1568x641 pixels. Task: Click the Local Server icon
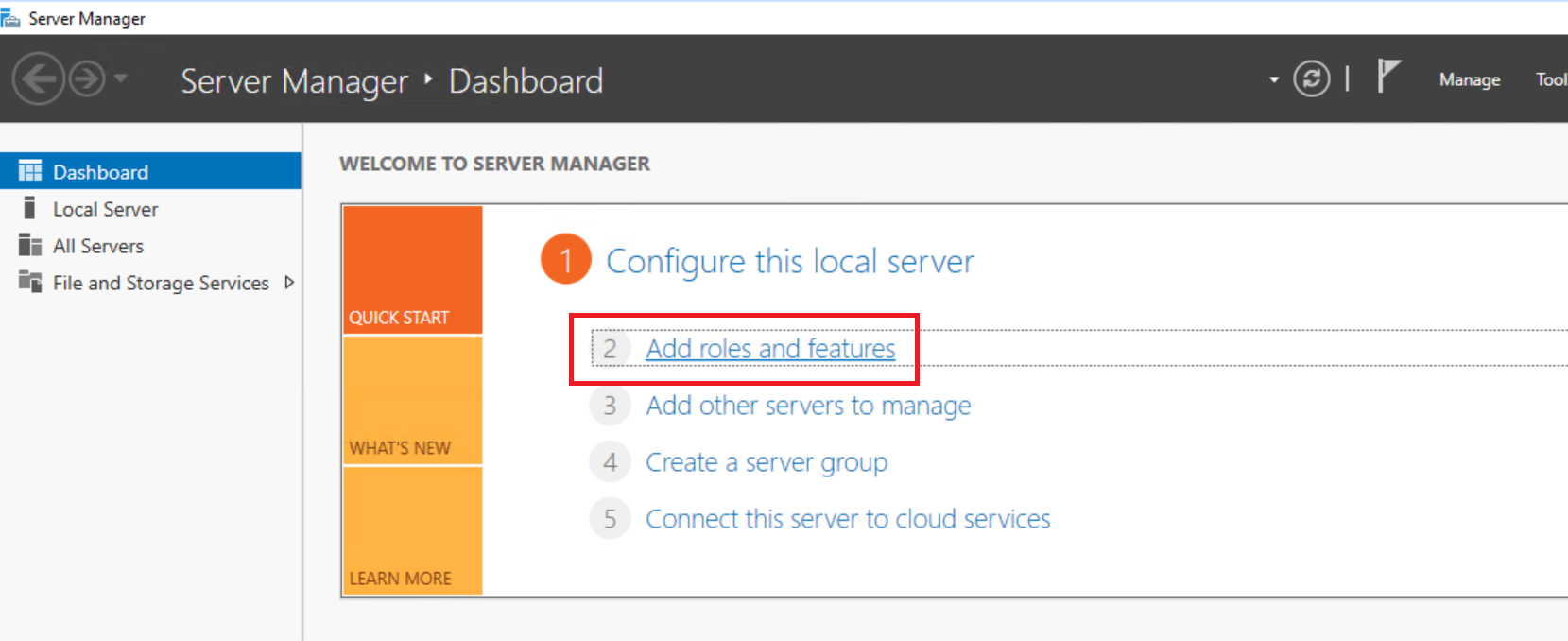point(30,208)
